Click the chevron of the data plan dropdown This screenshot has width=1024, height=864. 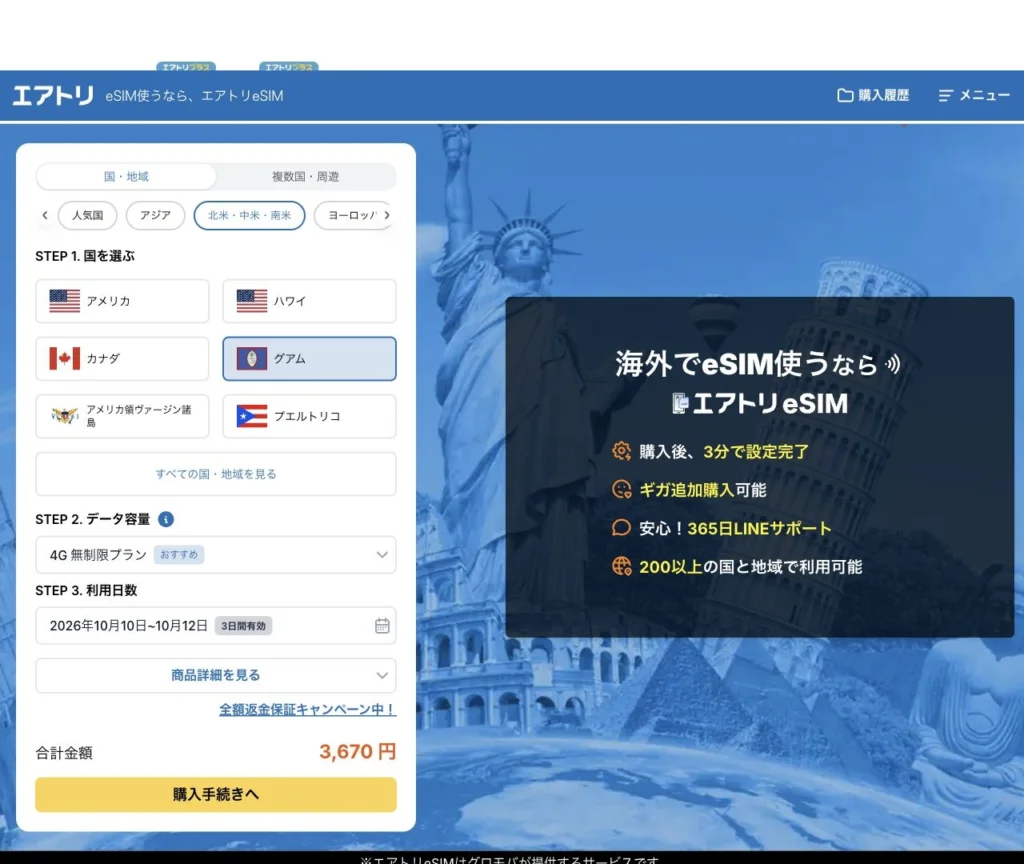point(382,555)
